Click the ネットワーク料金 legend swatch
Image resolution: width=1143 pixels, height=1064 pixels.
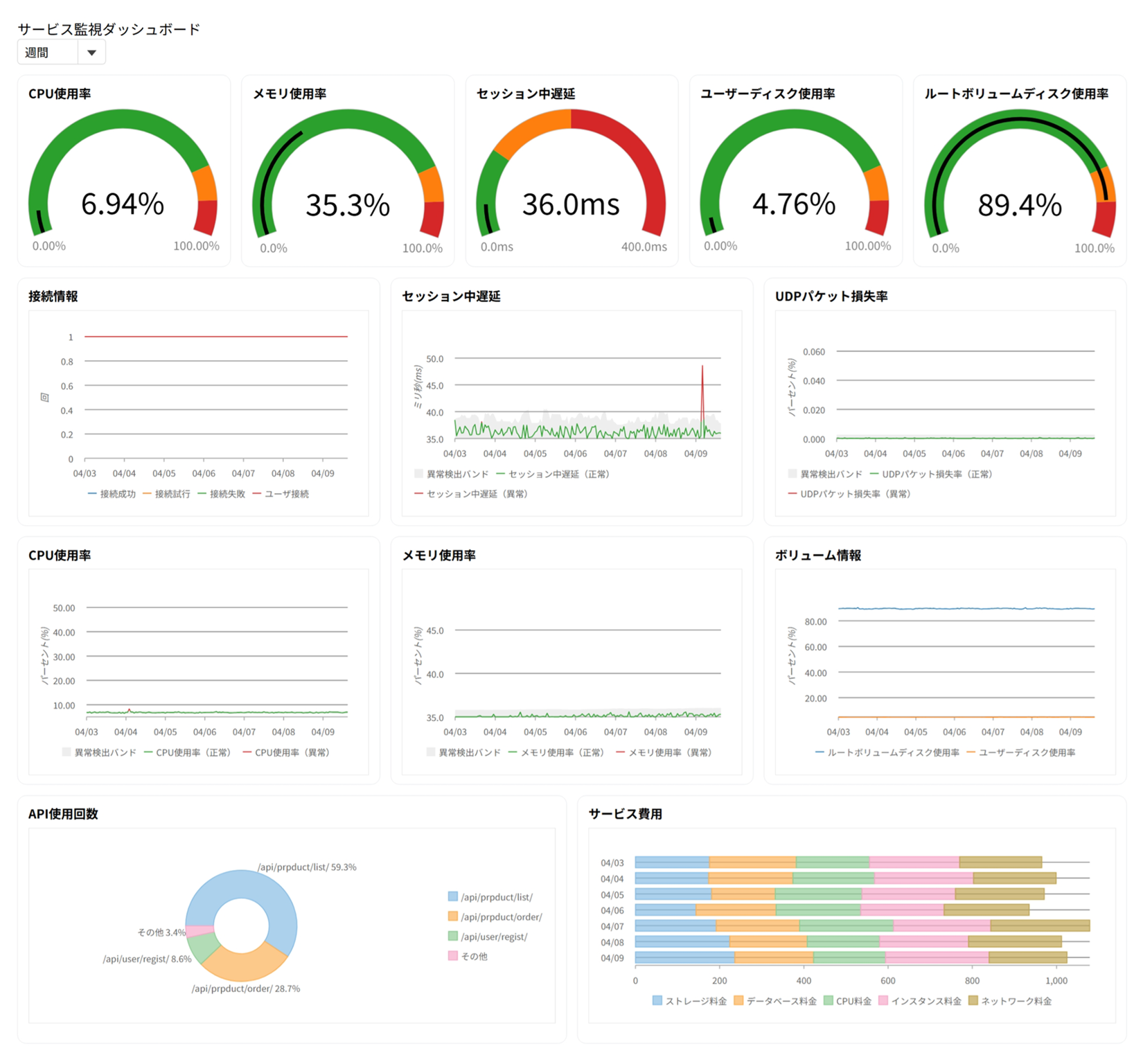pyautogui.click(x=973, y=1001)
